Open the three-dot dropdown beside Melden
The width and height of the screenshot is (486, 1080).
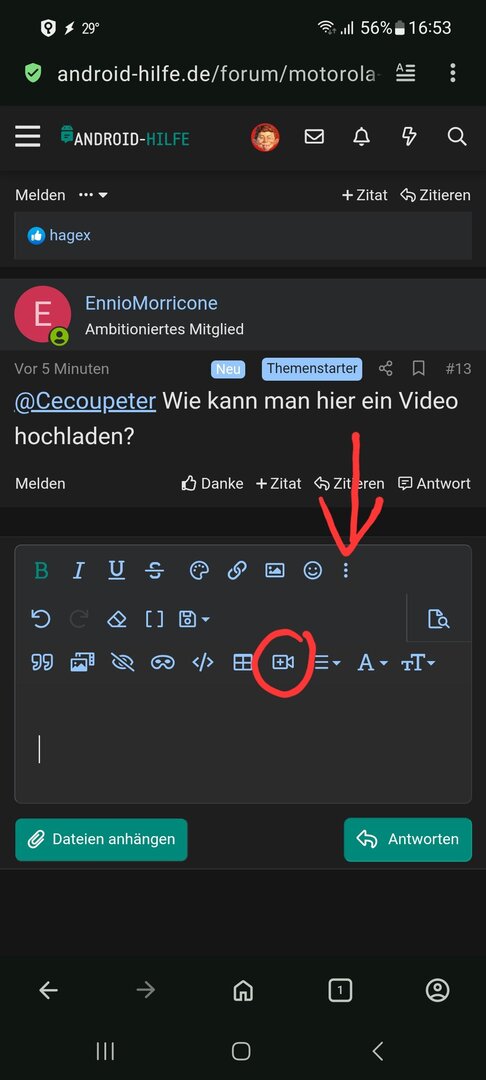pos(93,195)
